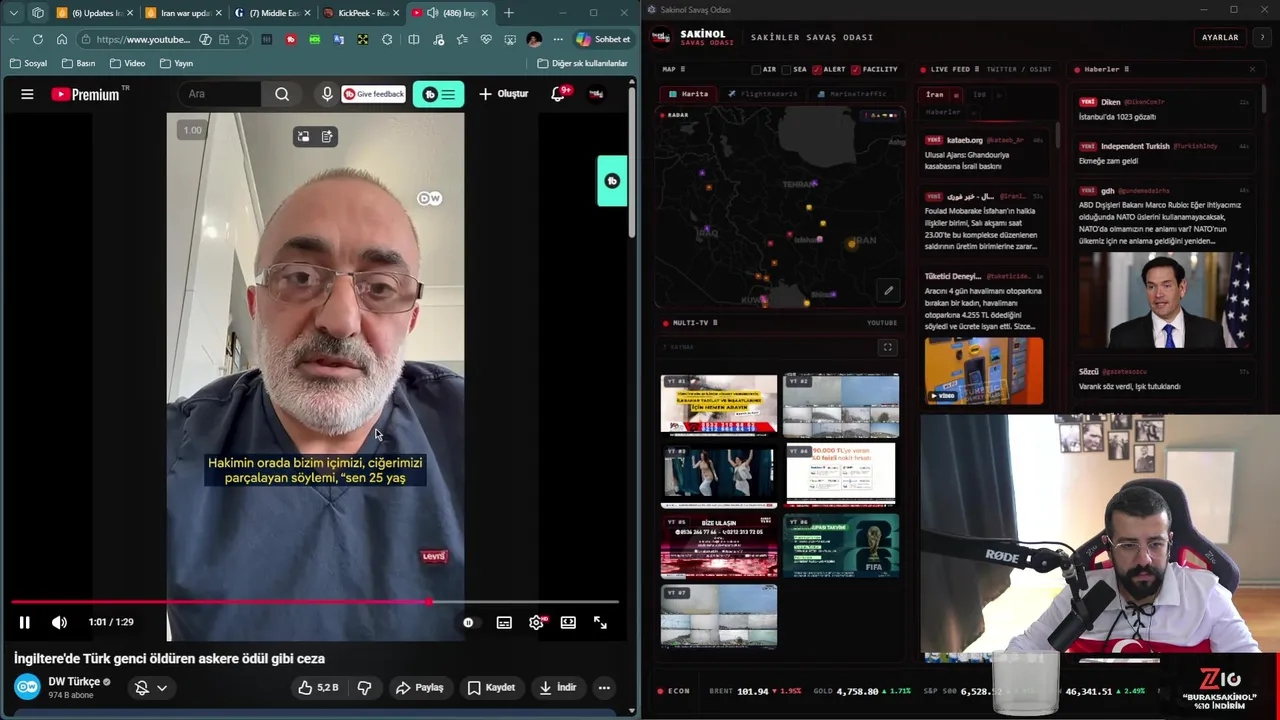Open more actions menu below video
1280x720 pixels.
[x=604, y=687]
